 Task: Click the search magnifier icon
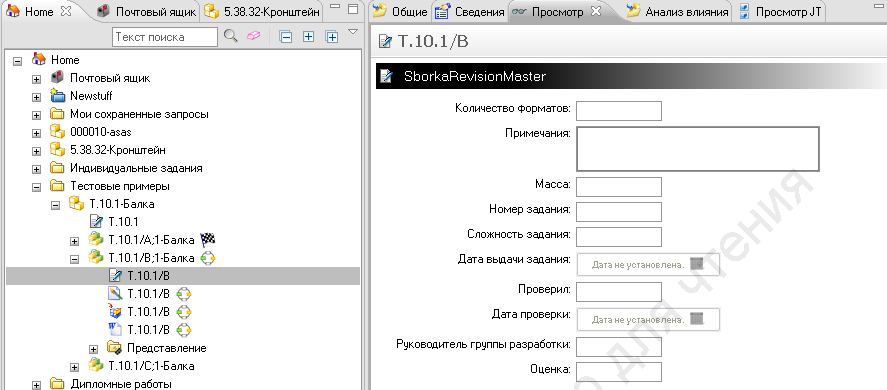point(231,37)
